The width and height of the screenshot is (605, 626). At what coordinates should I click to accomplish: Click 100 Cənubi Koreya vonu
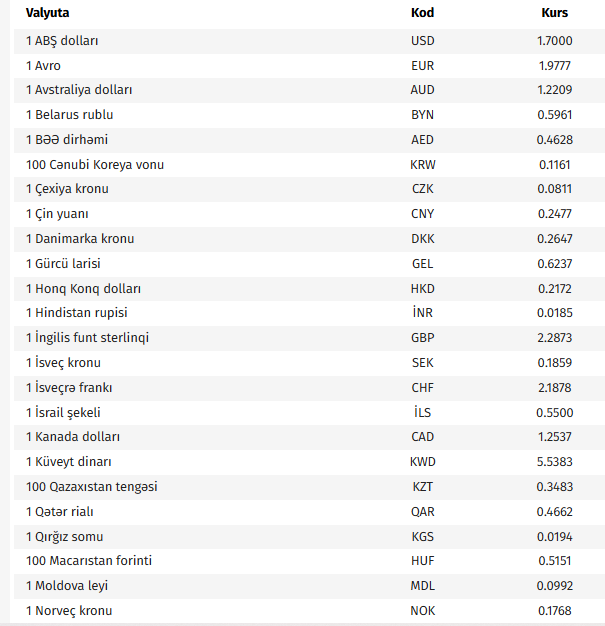(95, 164)
